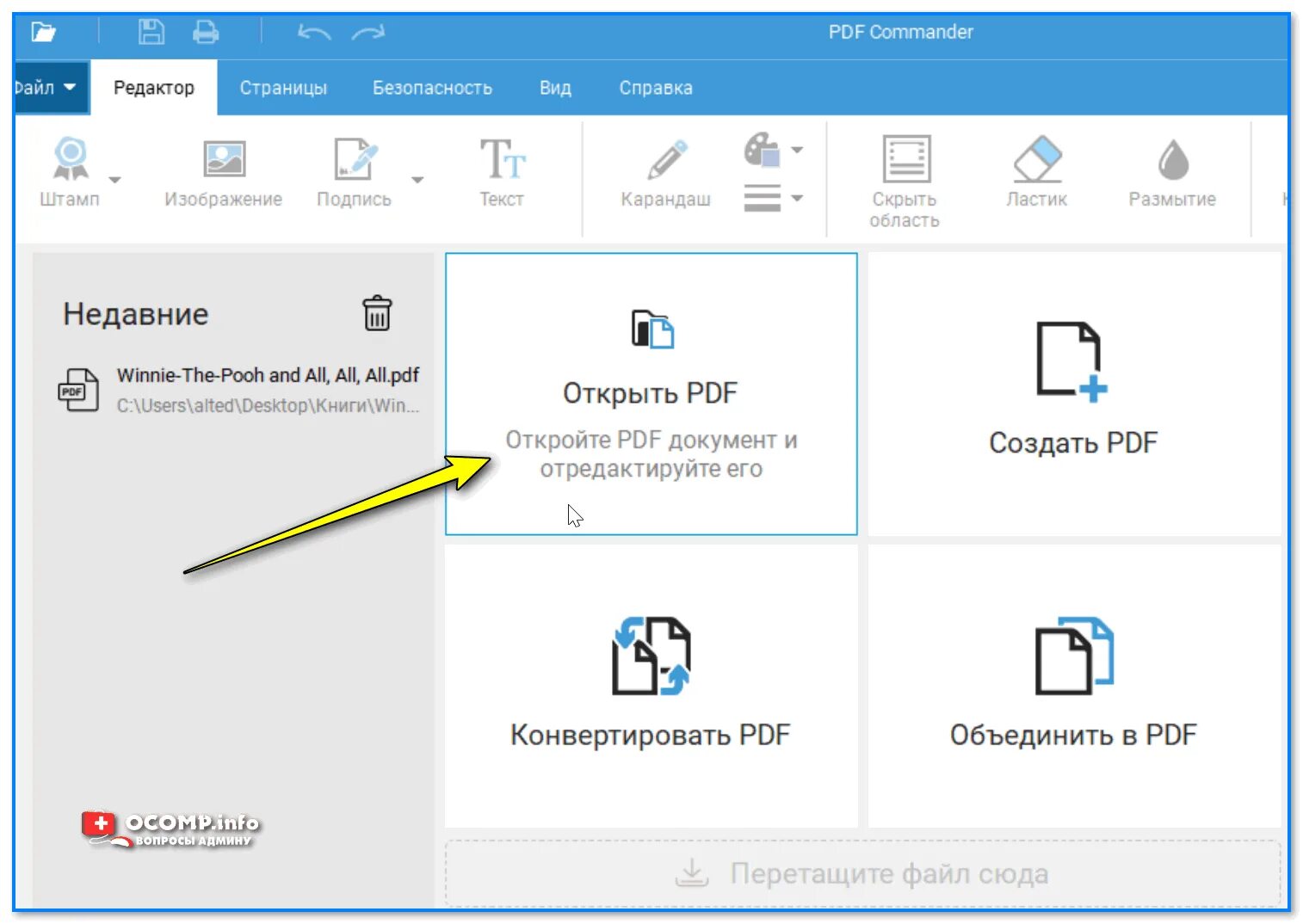
Task: Click the Перетащите файл сюда drop area
Action: pos(862,873)
